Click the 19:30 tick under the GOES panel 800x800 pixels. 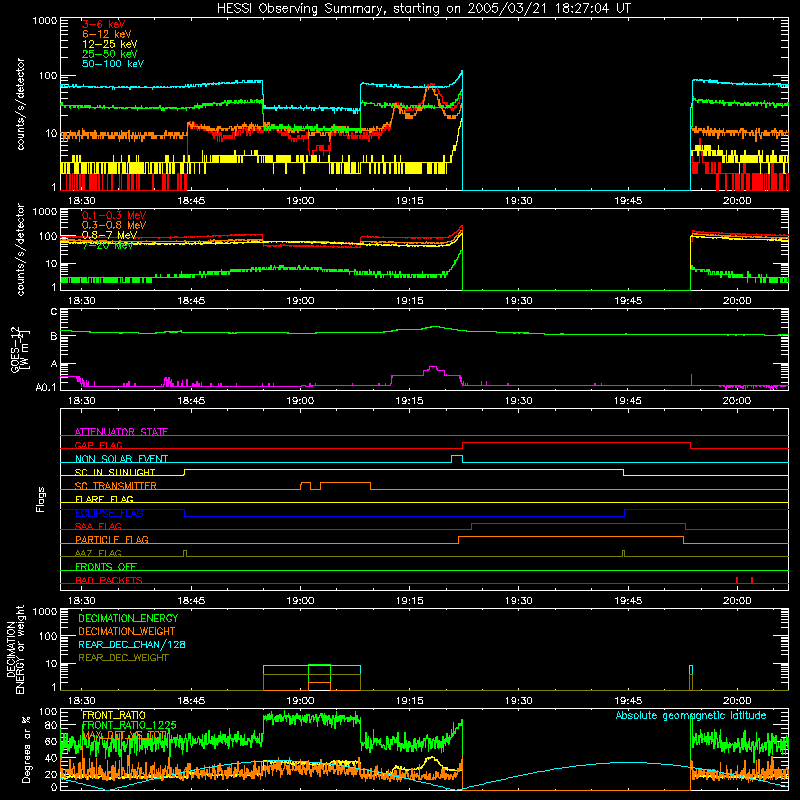[x=518, y=401]
